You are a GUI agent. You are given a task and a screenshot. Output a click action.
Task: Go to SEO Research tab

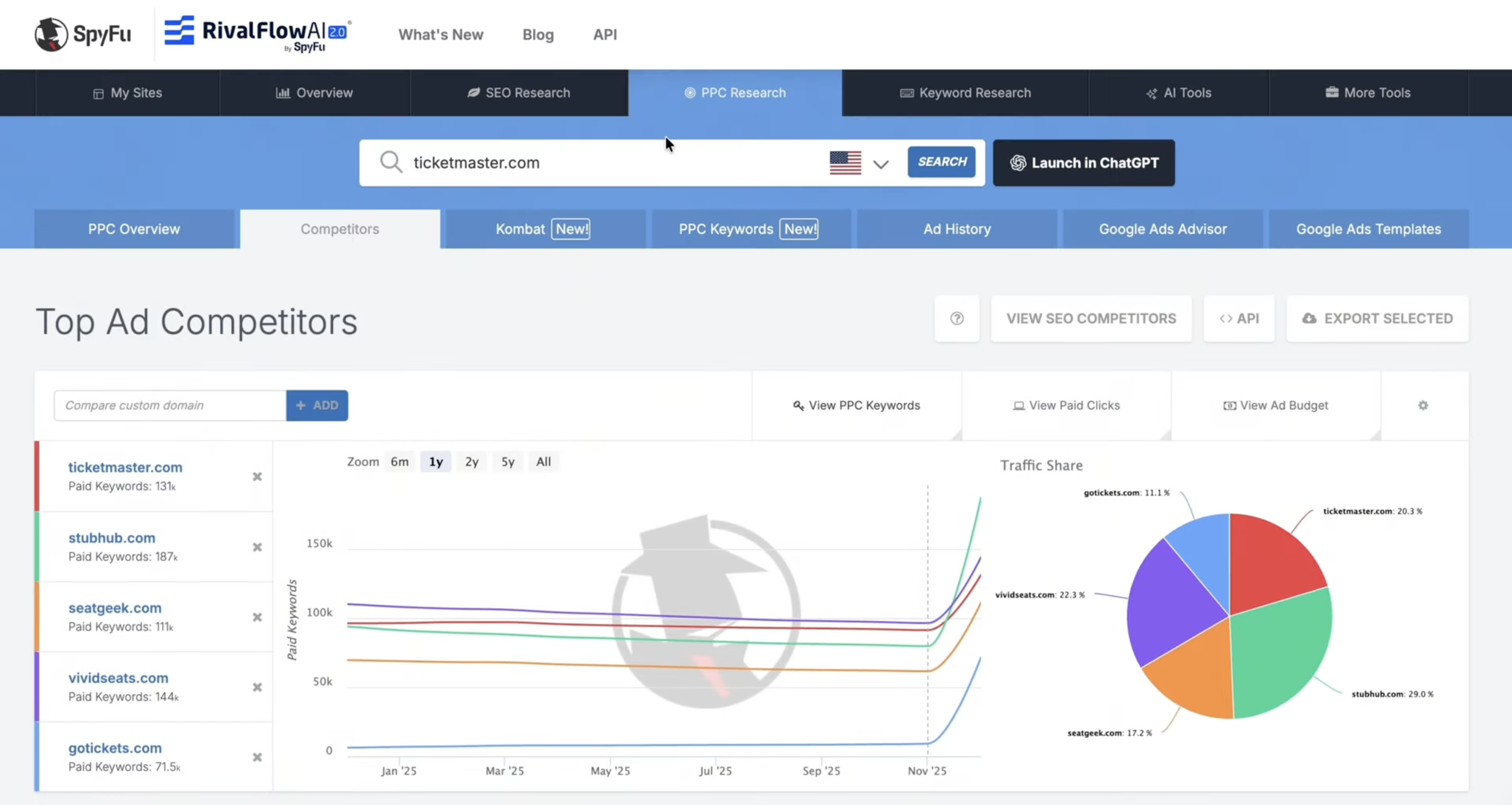[x=519, y=93]
